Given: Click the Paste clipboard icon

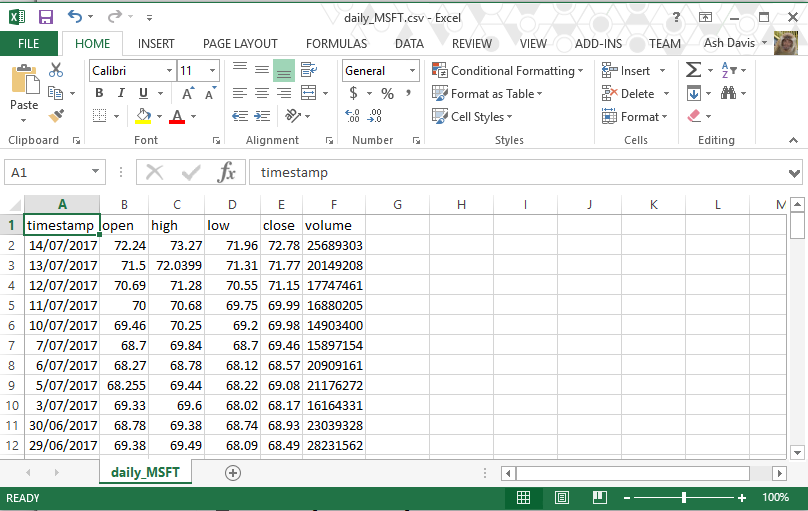Looking at the screenshot, I should (24, 81).
